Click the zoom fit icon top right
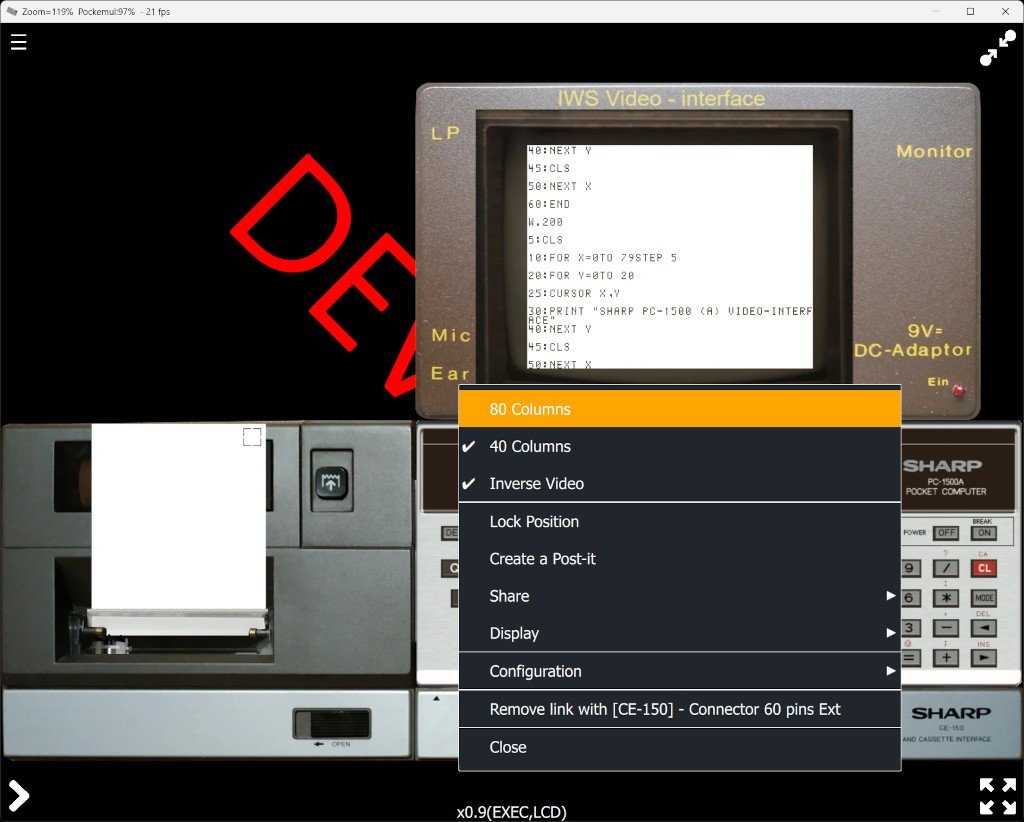The height and width of the screenshot is (822, 1024). (998, 48)
